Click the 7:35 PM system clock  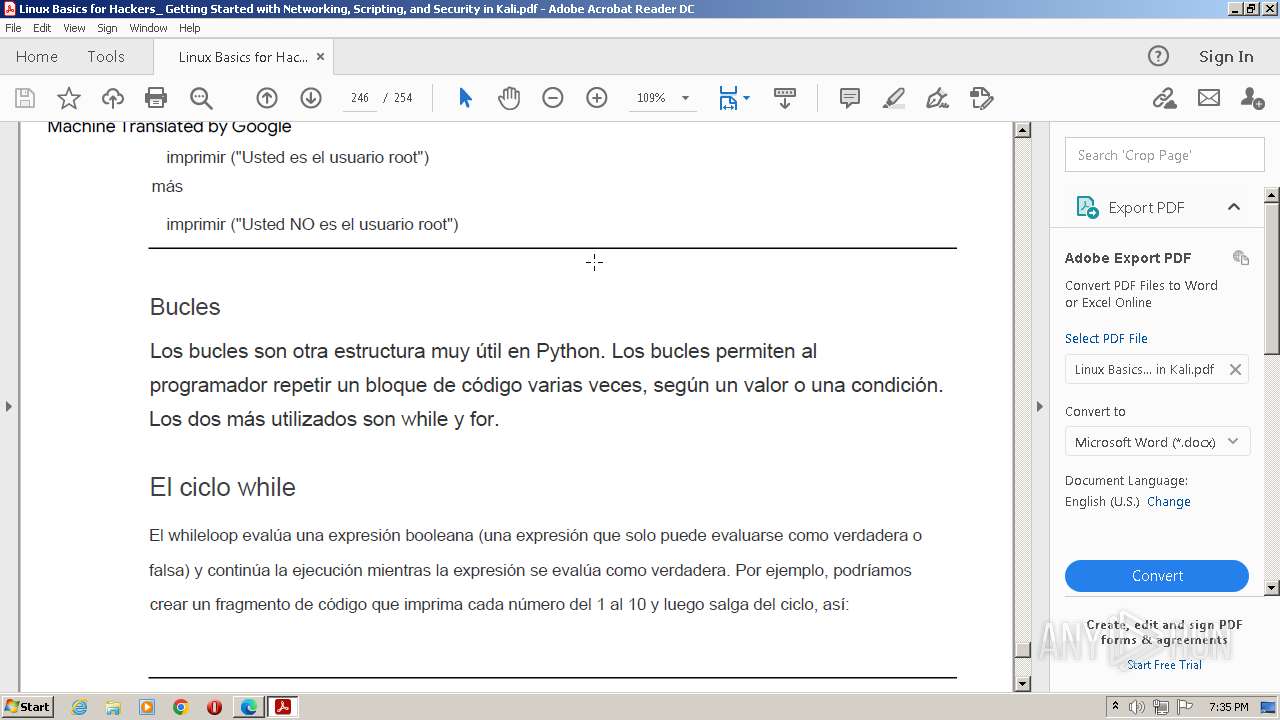[1228, 707]
